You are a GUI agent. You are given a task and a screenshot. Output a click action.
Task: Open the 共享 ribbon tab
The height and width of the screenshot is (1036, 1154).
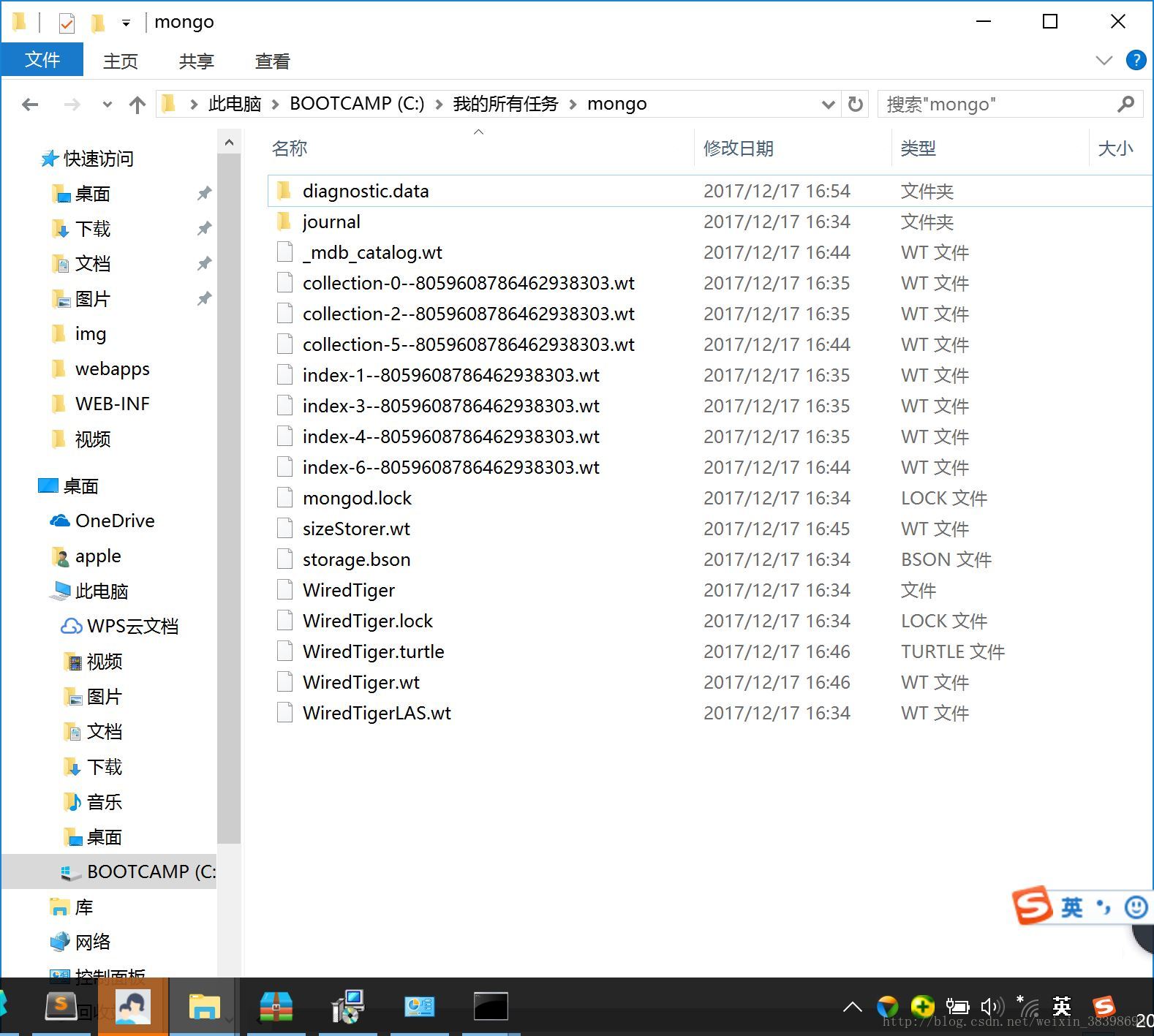tap(197, 61)
